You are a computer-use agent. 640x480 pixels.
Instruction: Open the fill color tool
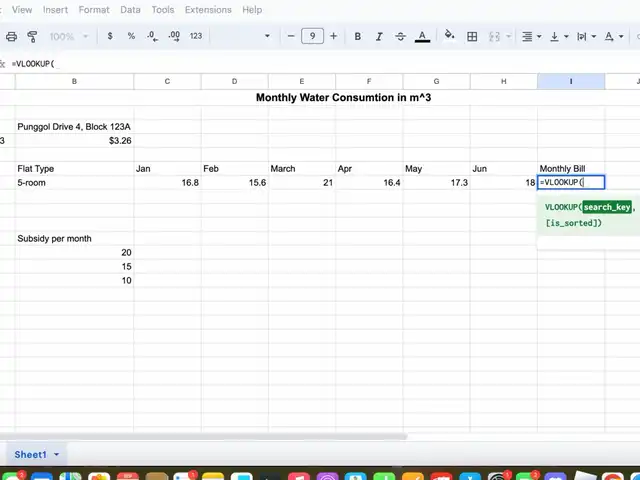point(449,36)
